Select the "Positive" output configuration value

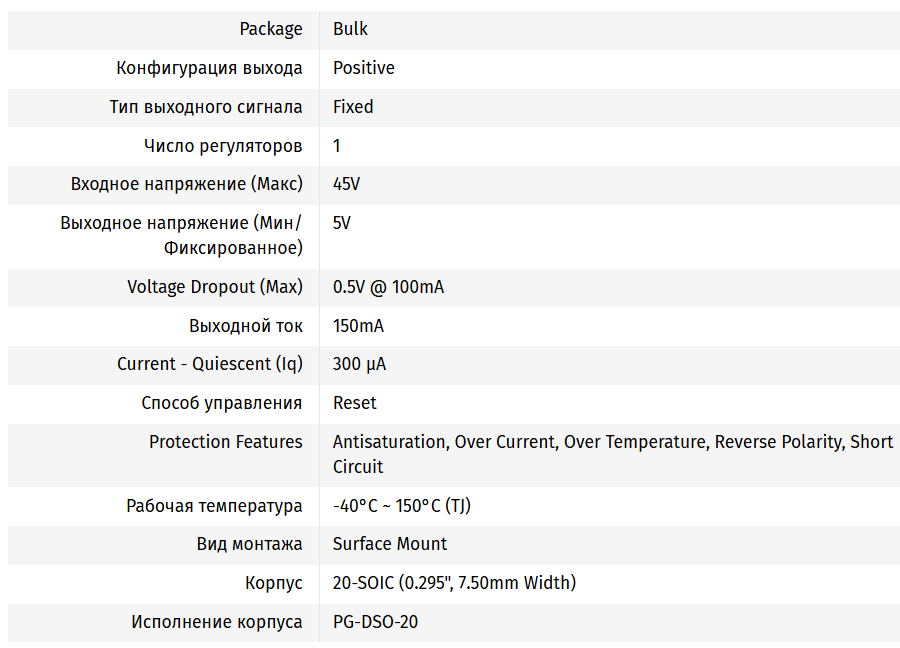(x=363, y=68)
